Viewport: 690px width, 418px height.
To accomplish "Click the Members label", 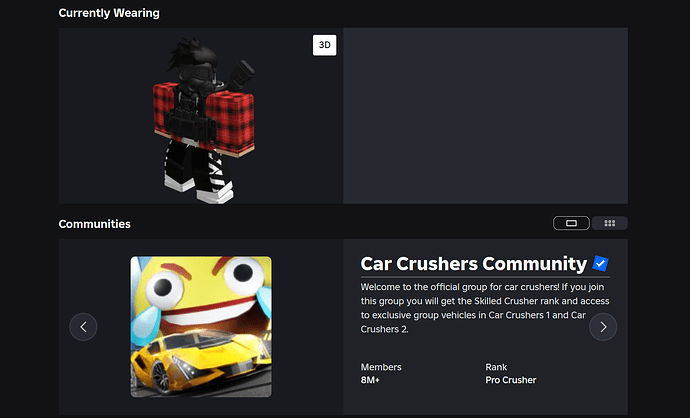I will click(381, 367).
